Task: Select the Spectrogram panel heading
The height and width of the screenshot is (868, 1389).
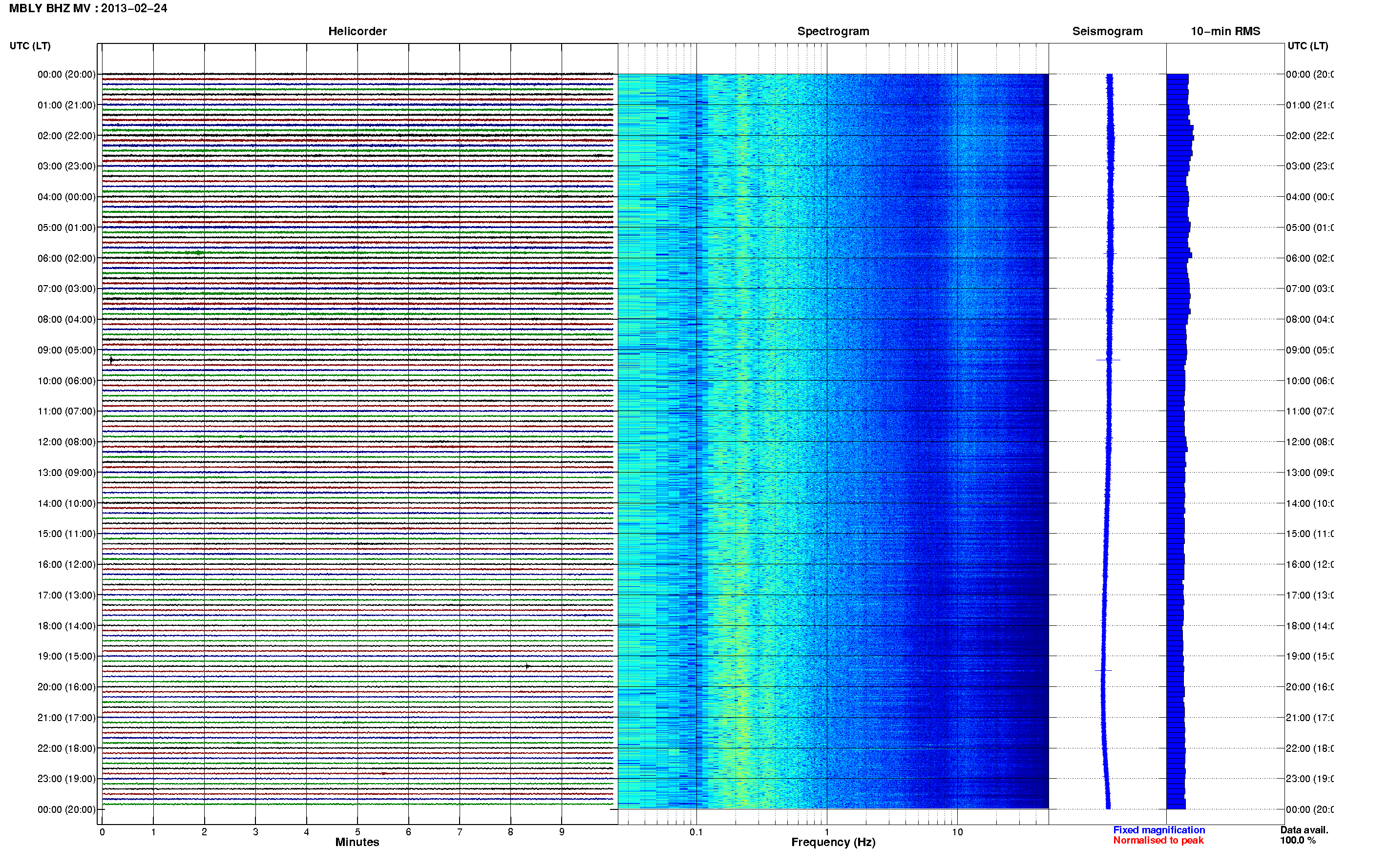Action: click(x=833, y=31)
